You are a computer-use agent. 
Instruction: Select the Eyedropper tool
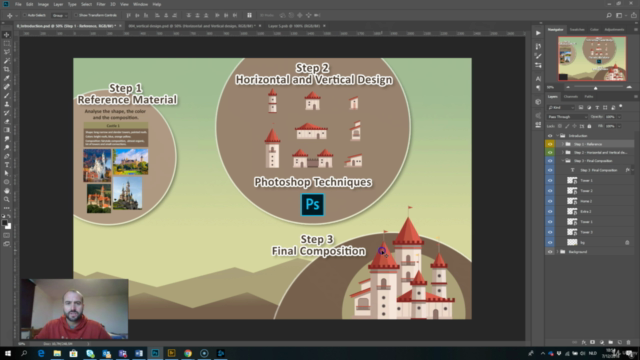pos(7,78)
